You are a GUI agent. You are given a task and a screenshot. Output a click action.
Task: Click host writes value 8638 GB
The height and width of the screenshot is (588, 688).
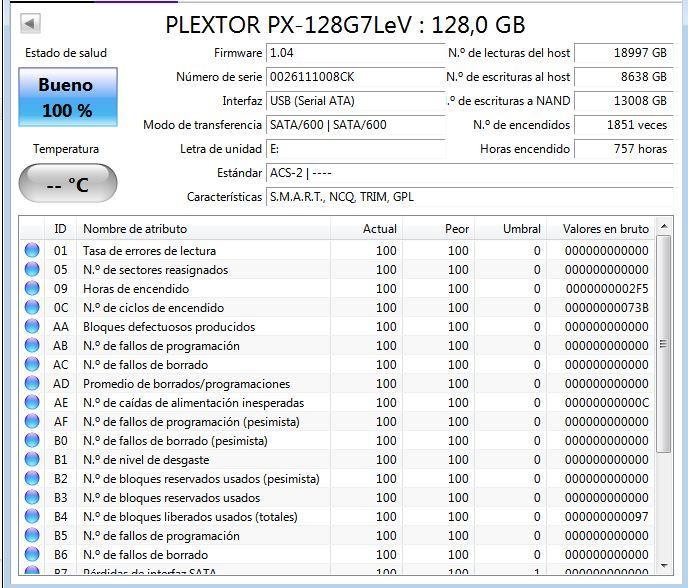(624, 77)
